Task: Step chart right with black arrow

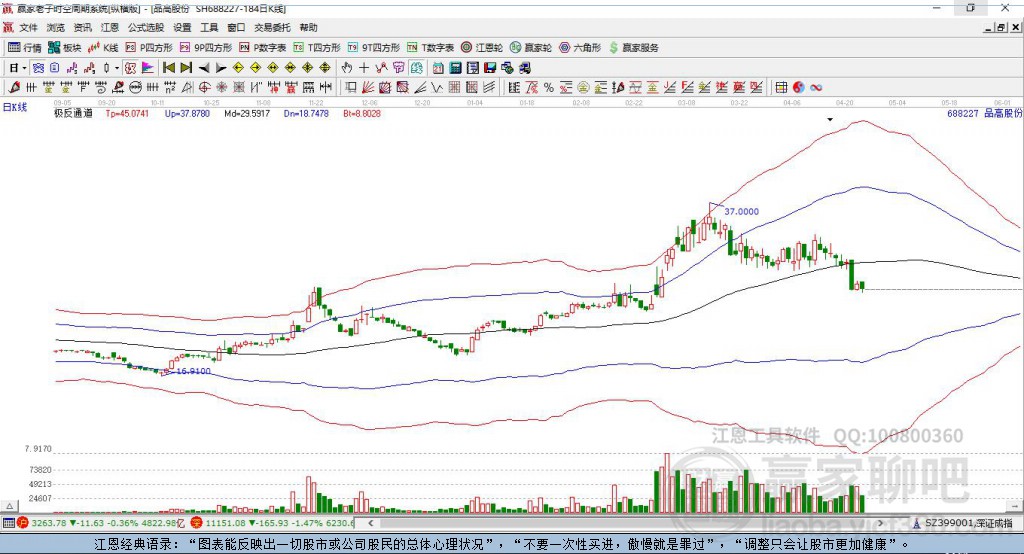Action: (x=221, y=68)
